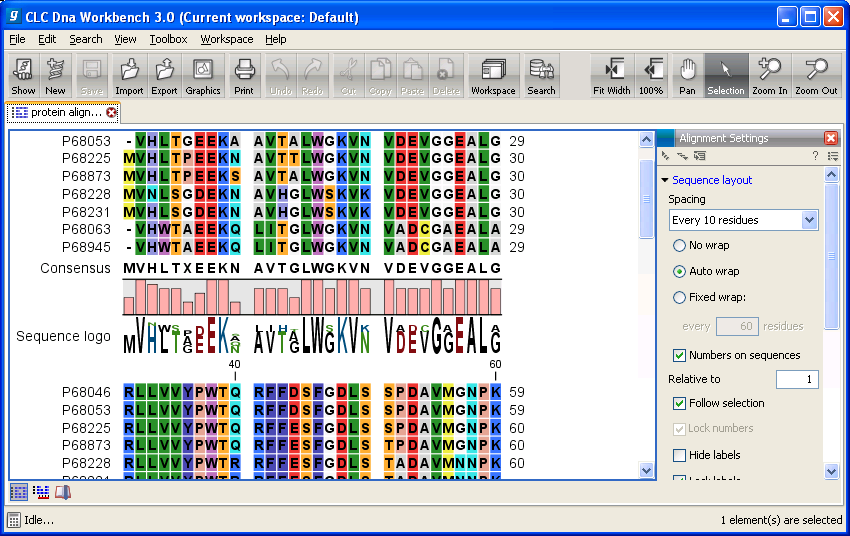Click the New toolbar icon

[55, 76]
